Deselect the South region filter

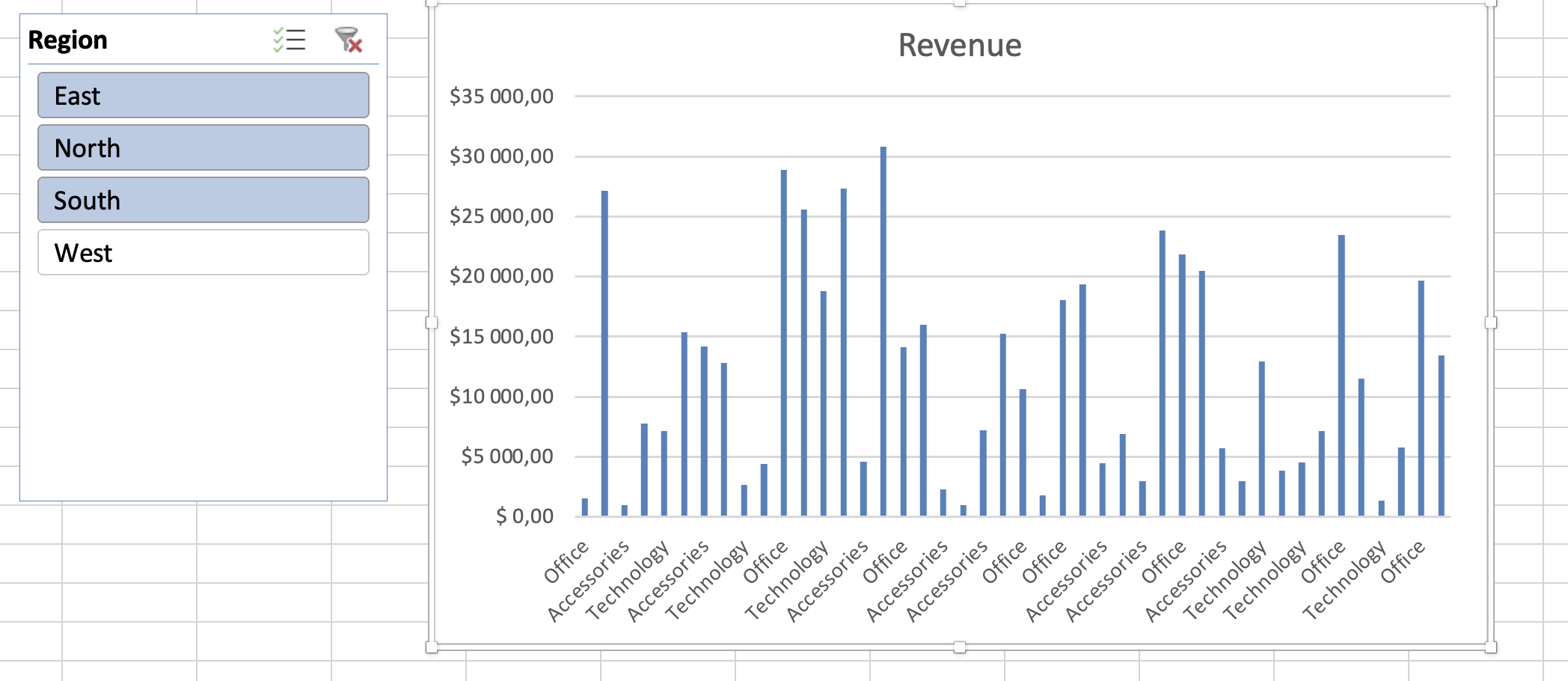point(203,201)
